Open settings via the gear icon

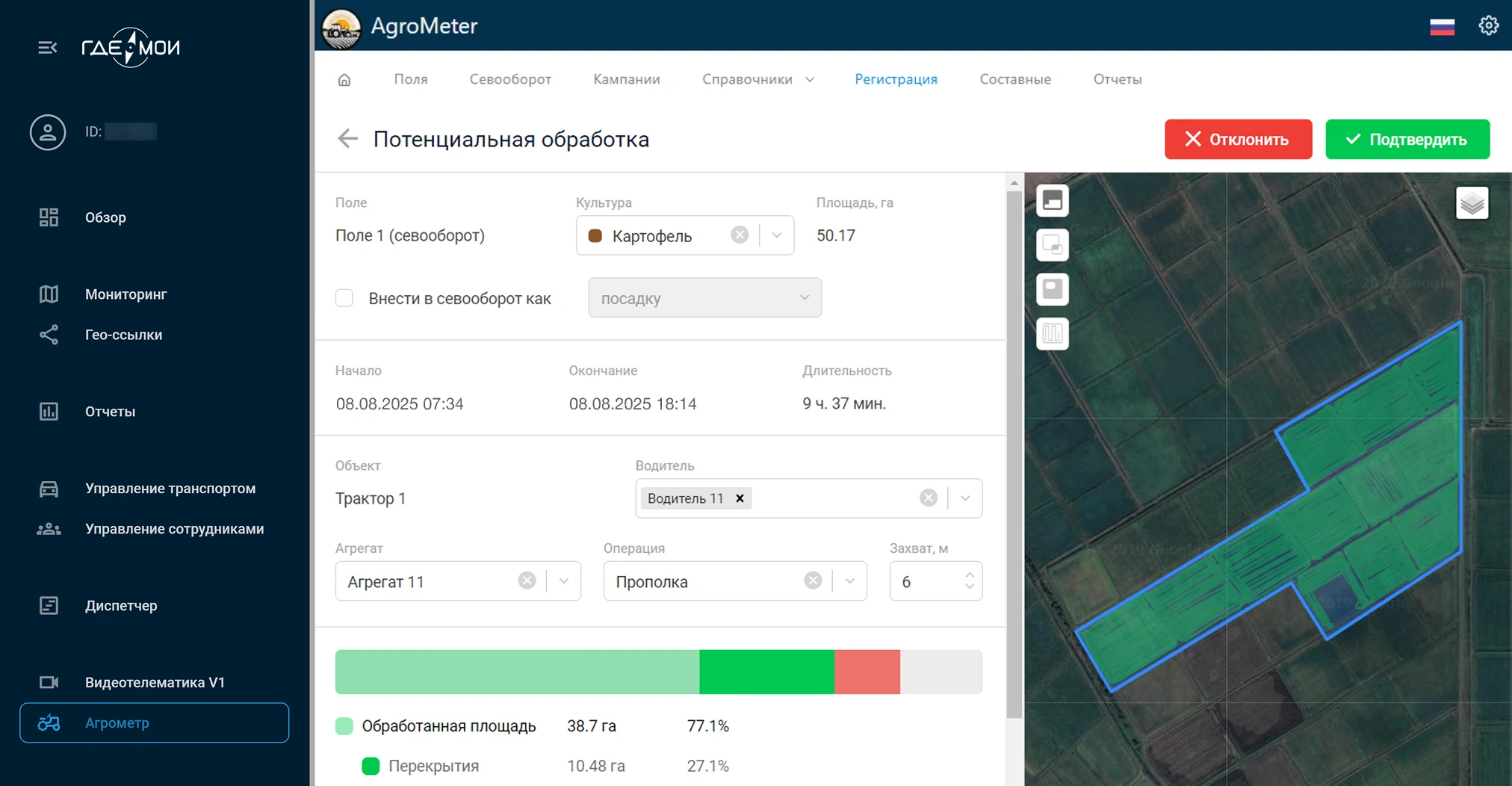click(x=1488, y=25)
